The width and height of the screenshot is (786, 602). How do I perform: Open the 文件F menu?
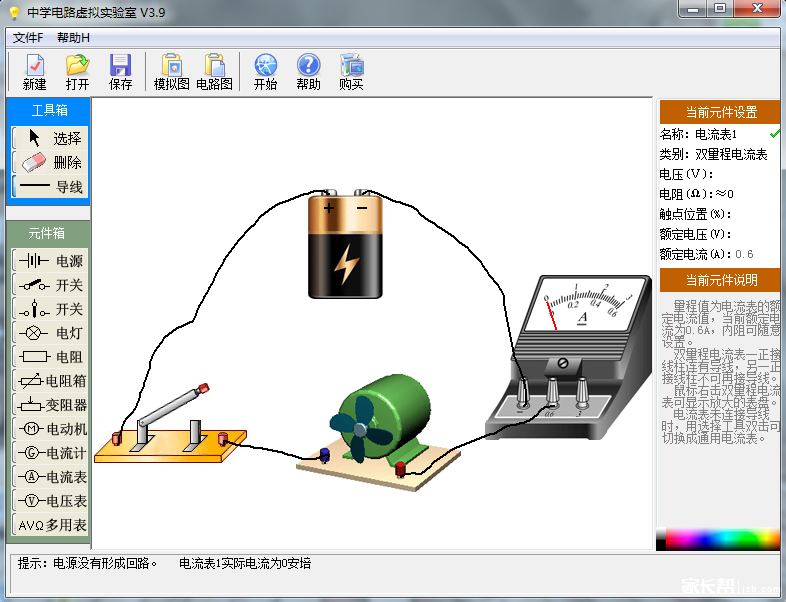28,38
